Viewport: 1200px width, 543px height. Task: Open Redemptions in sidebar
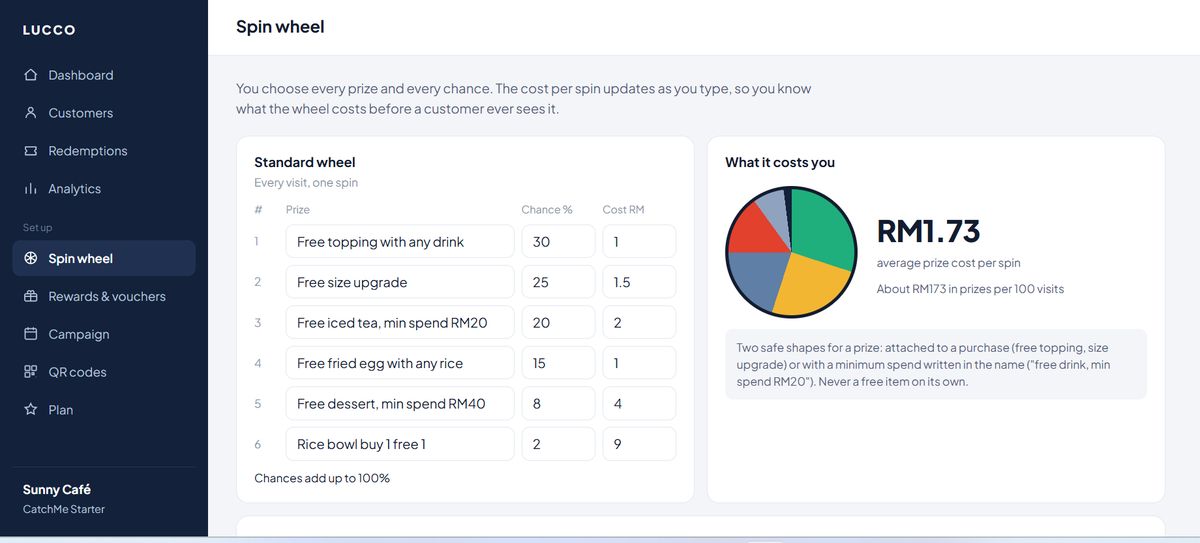[x=104, y=151]
